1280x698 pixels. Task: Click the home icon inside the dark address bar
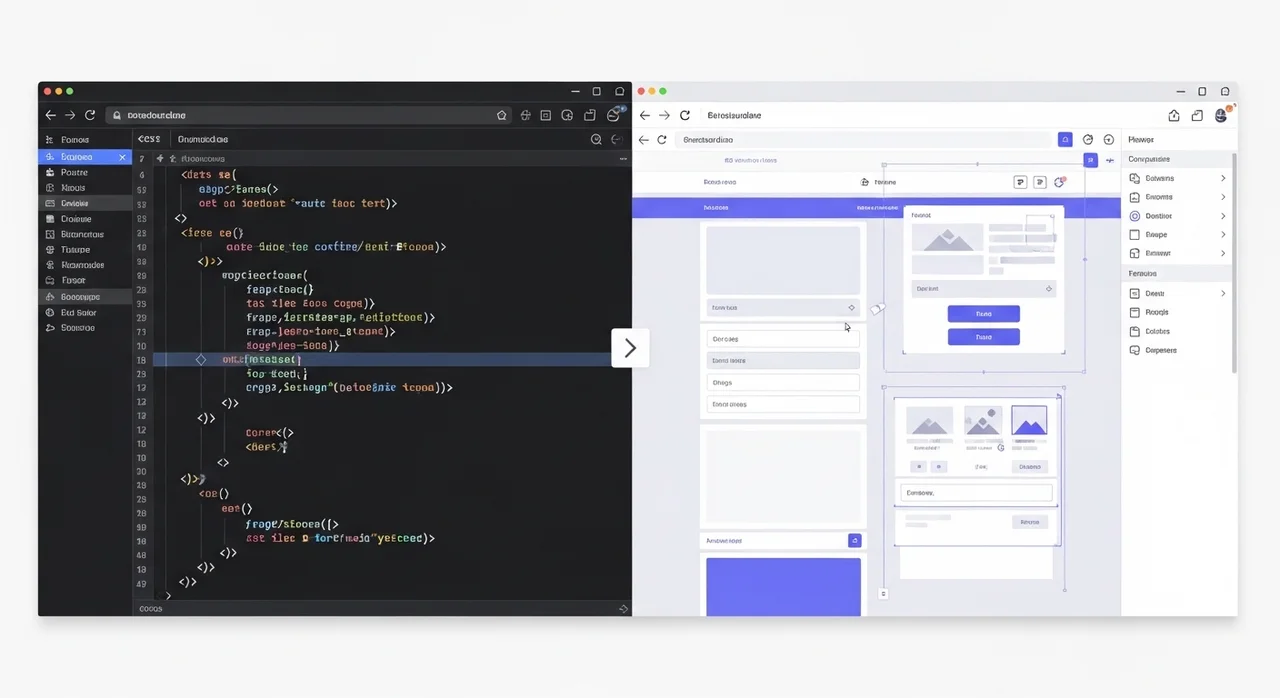(x=502, y=115)
